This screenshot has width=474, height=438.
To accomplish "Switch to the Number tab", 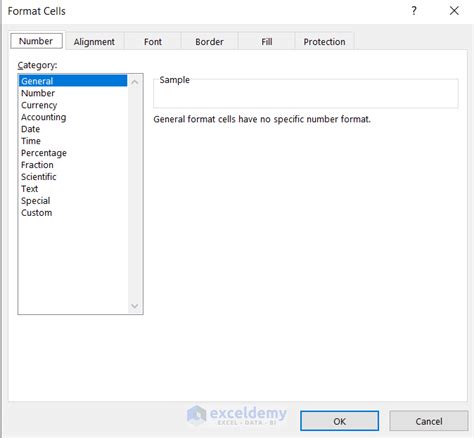I will coord(36,41).
